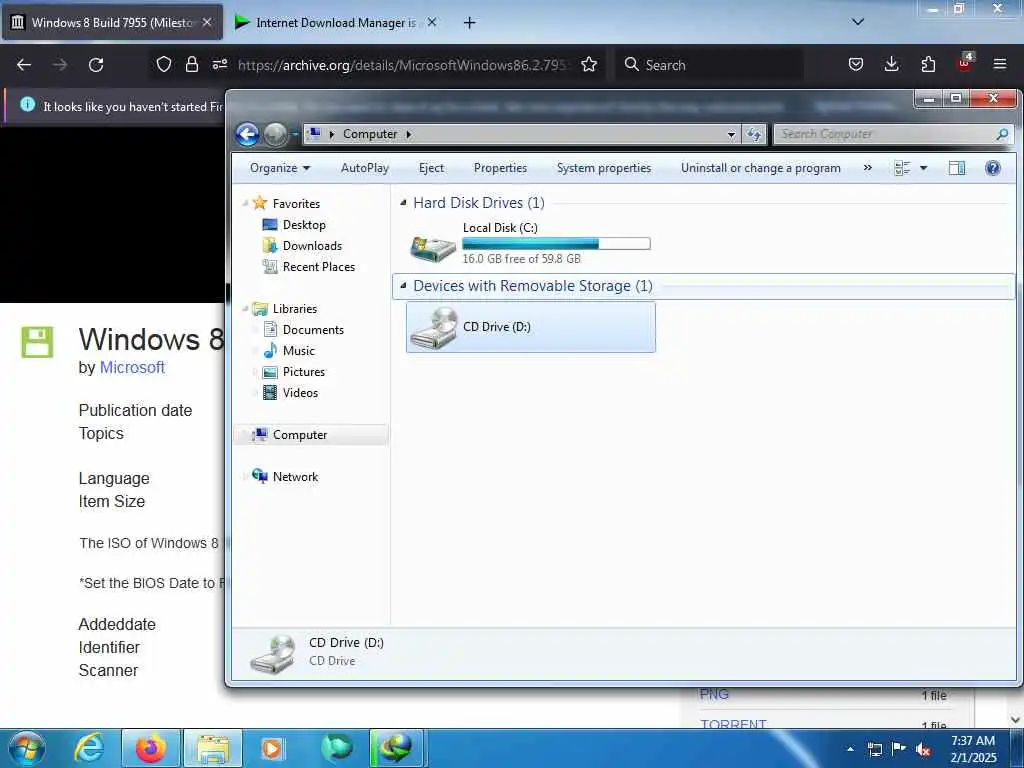Click the site padlock icon
The height and width of the screenshot is (768, 1024).
191,65
